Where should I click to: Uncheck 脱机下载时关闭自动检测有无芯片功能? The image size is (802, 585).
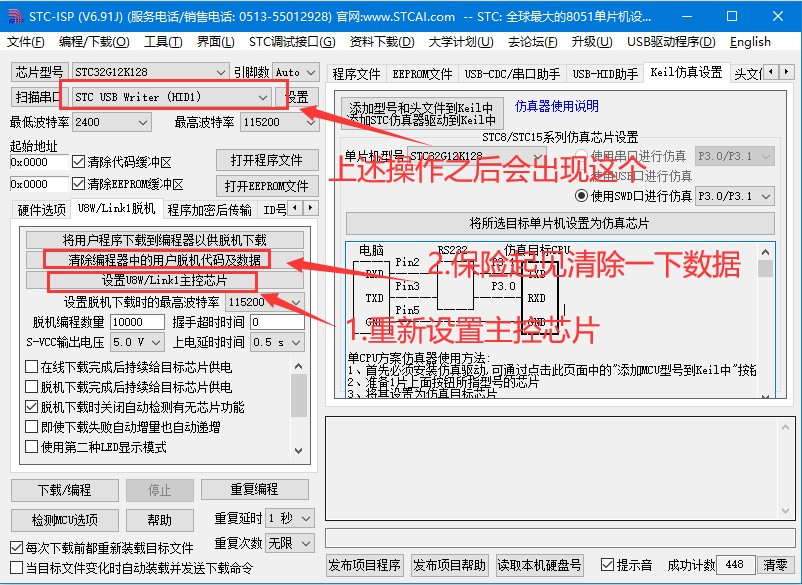pos(31,407)
